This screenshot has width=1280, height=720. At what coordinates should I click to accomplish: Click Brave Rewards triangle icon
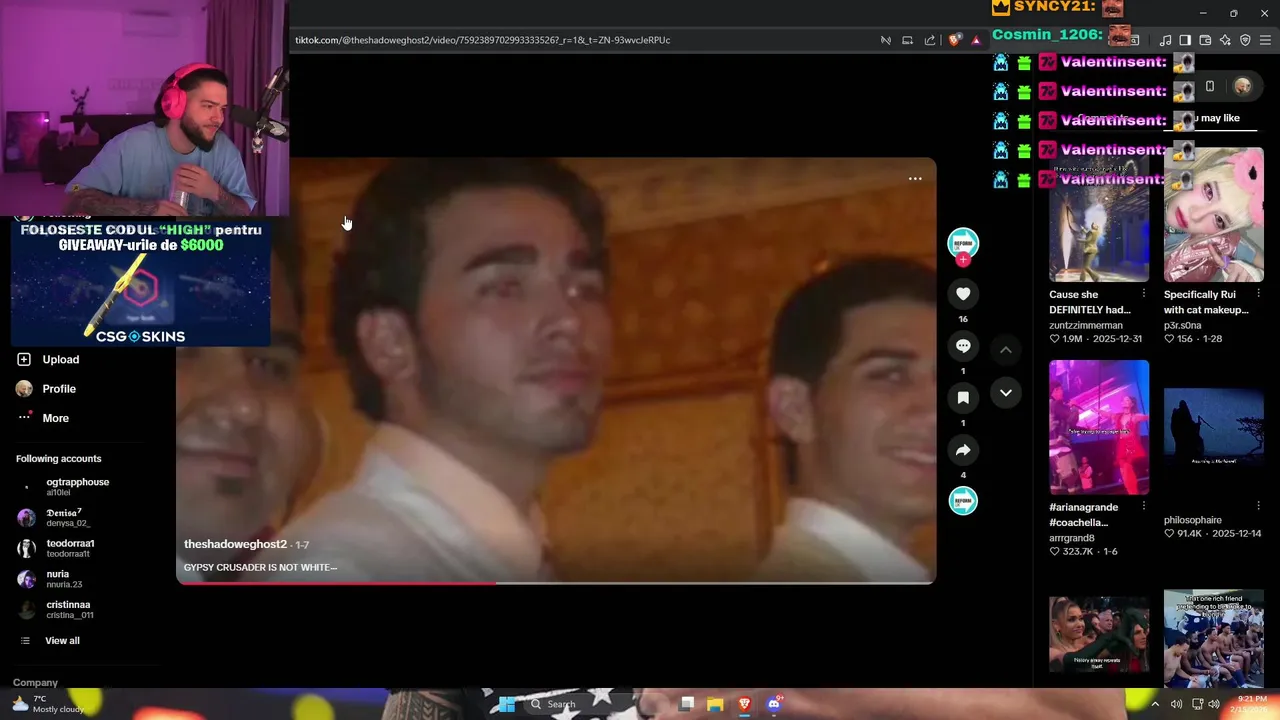click(976, 40)
